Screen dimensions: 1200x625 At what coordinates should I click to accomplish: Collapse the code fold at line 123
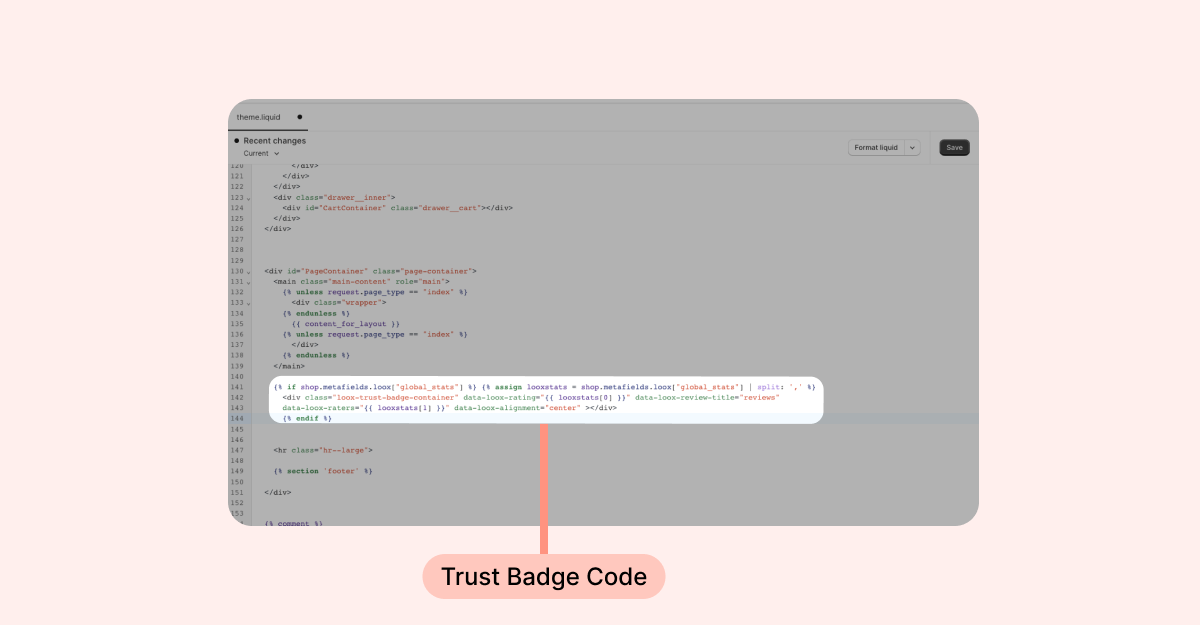click(x=249, y=198)
